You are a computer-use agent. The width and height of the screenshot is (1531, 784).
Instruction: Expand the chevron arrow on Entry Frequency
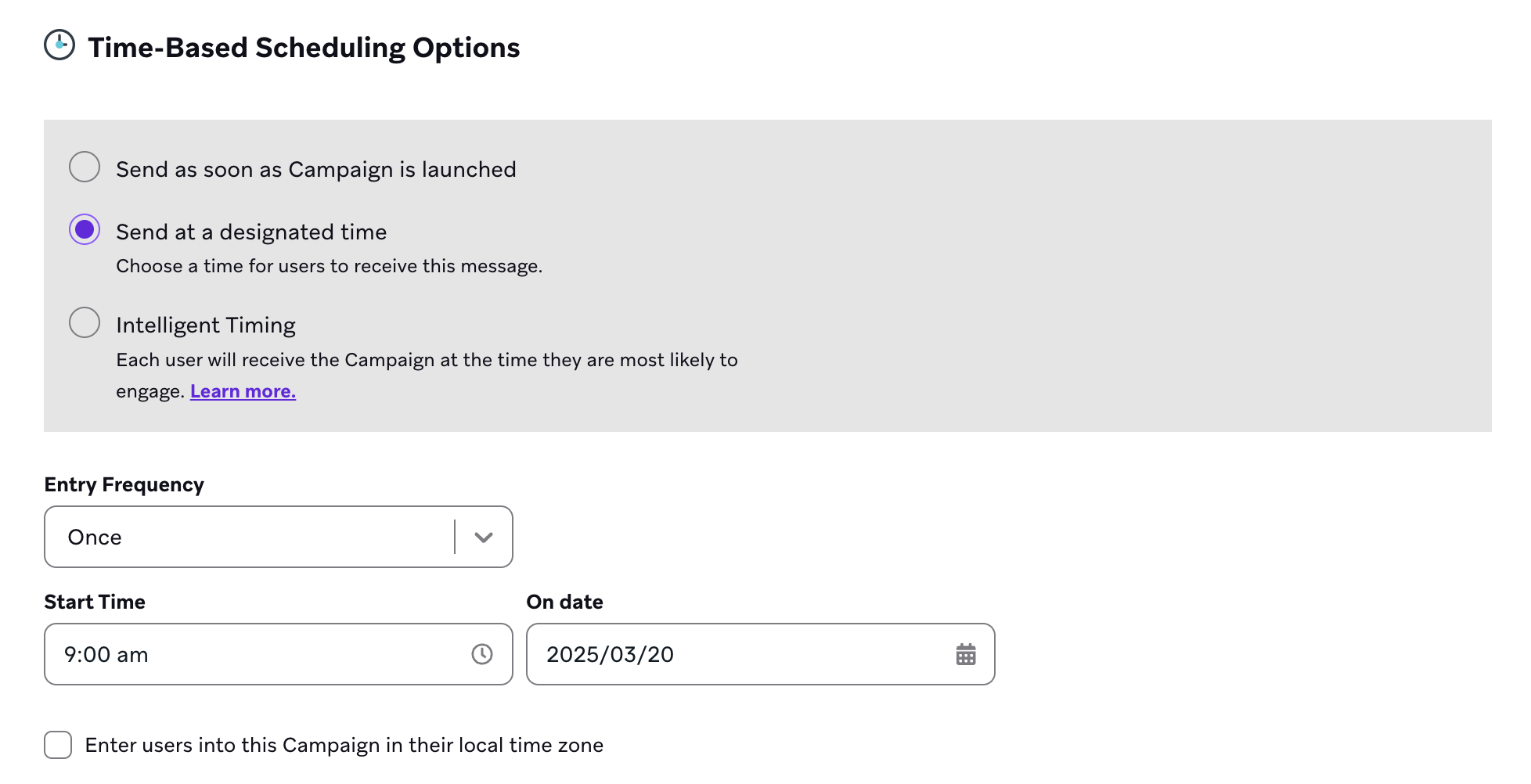[x=484, y=537]
